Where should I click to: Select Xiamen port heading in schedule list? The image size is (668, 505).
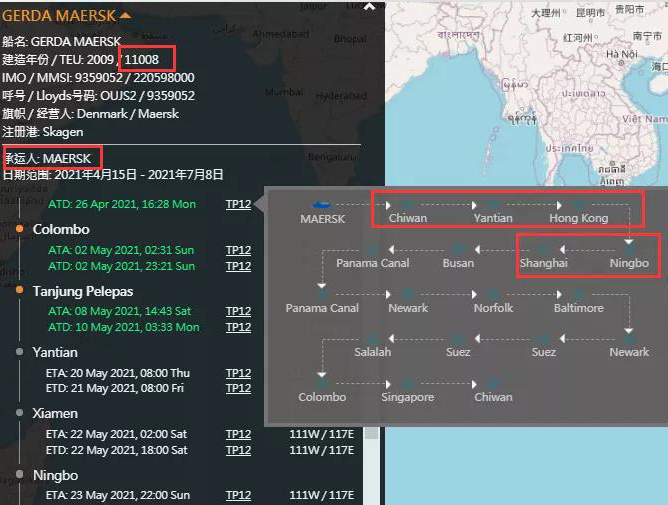click(x=55, y=413)
